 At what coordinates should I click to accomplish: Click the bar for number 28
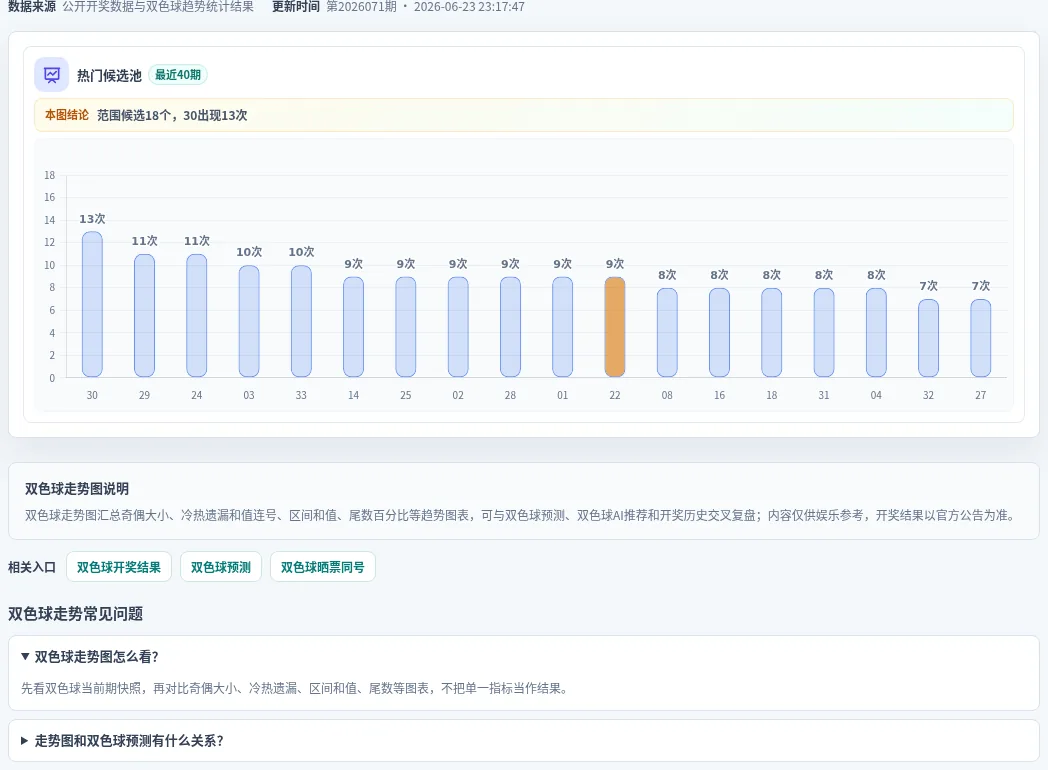[x=510, y=327]
